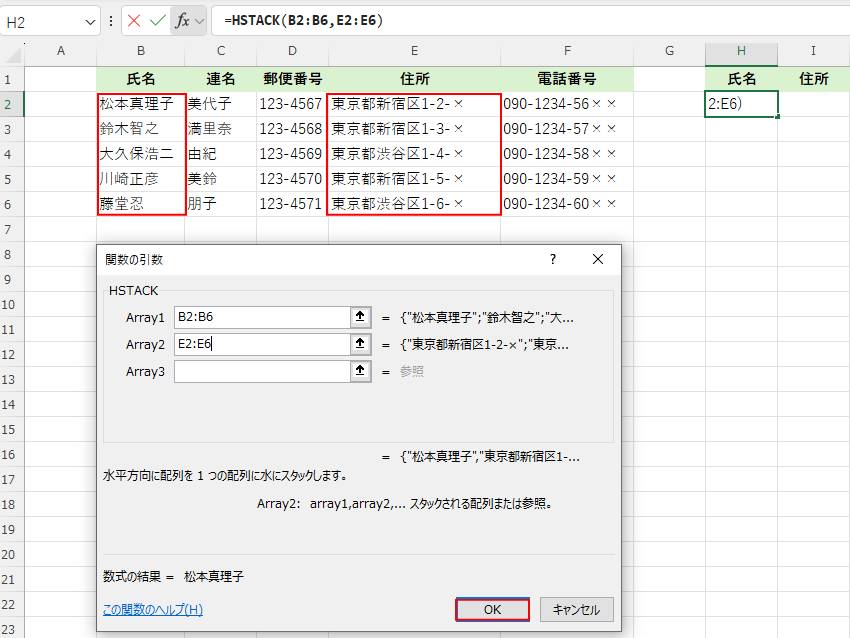Click the dialog help question mark icon
The width and height of the screenshot is (850, 638).
[x=552, y=259]
